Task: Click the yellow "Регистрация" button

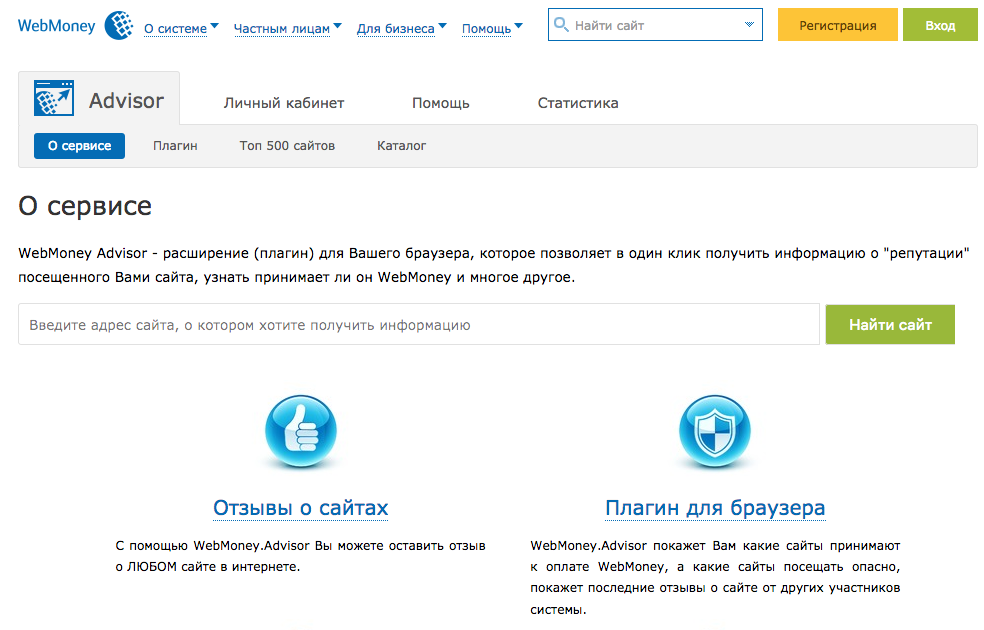Action: tap(838, 25)
